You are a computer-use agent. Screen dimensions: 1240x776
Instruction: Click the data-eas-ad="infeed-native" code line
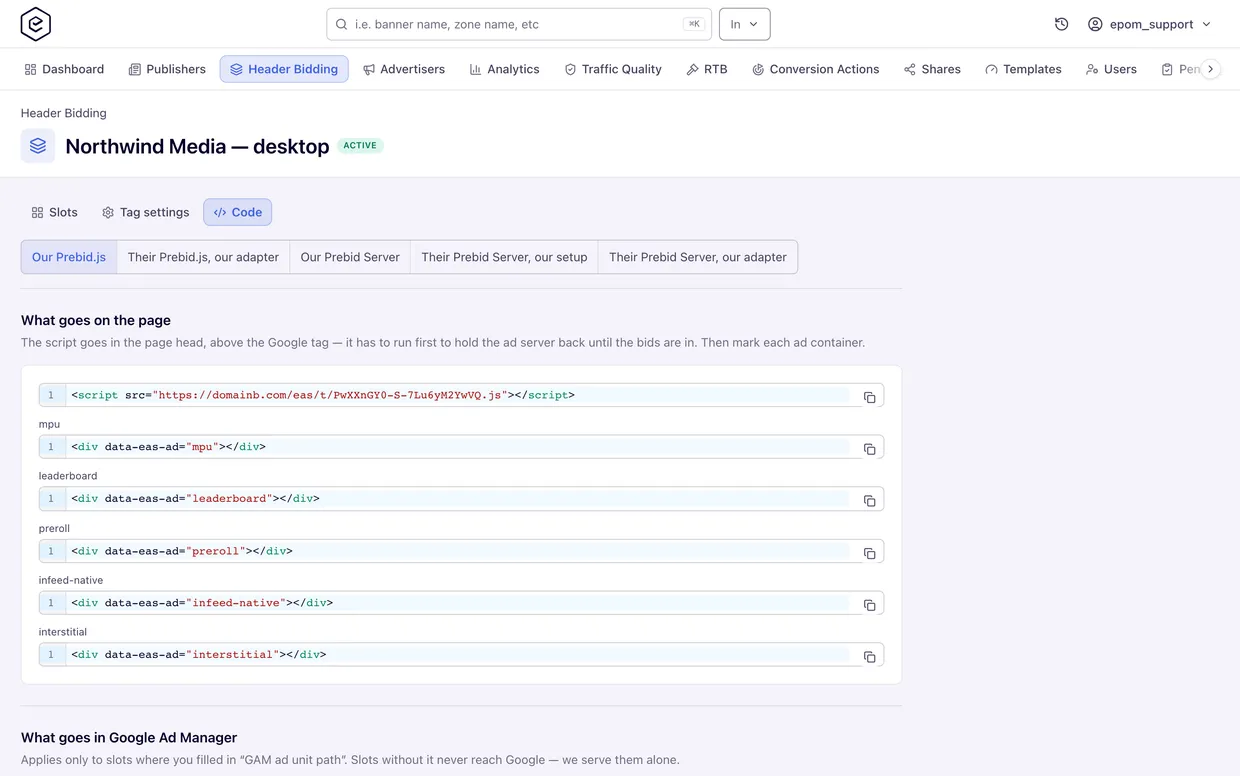[461, 603]
